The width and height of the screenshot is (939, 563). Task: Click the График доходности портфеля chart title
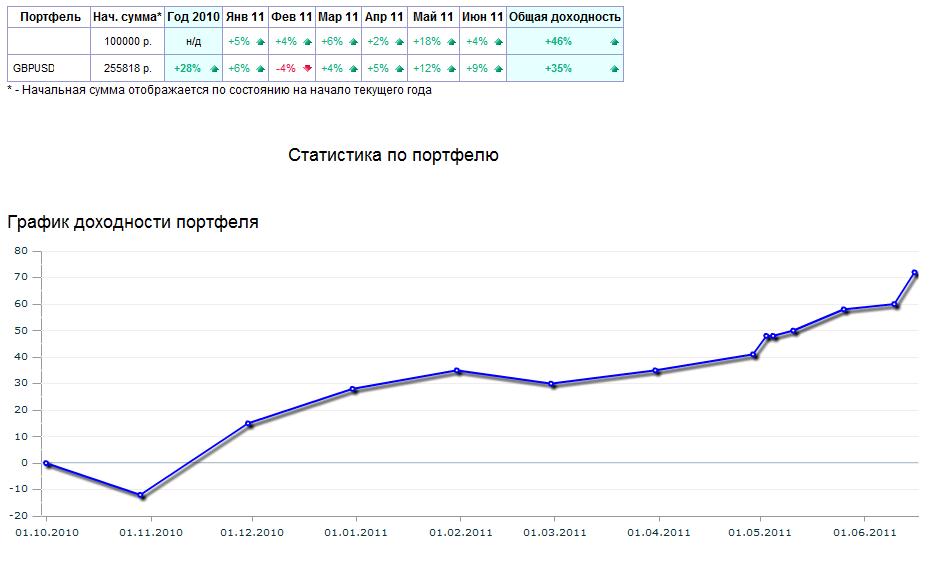[133, 222]
